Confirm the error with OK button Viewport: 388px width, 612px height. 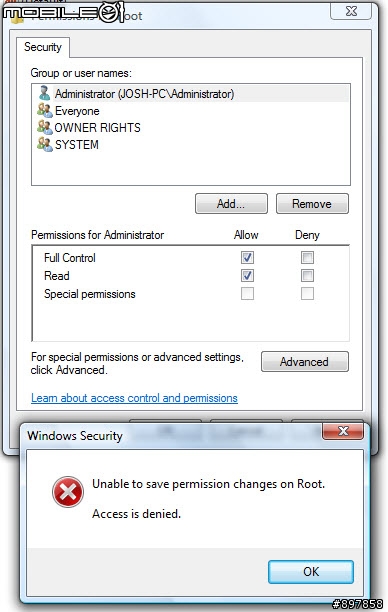point(311,572)
